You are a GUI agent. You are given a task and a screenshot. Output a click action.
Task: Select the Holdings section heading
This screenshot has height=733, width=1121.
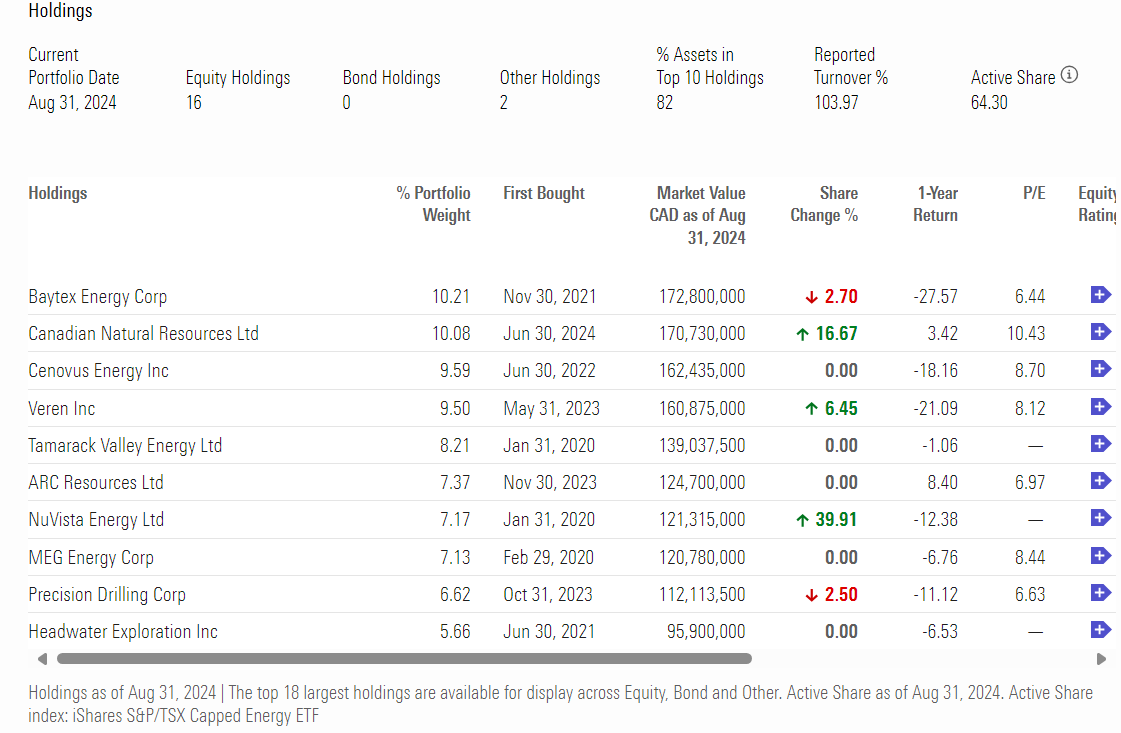[x=60, y=11]
